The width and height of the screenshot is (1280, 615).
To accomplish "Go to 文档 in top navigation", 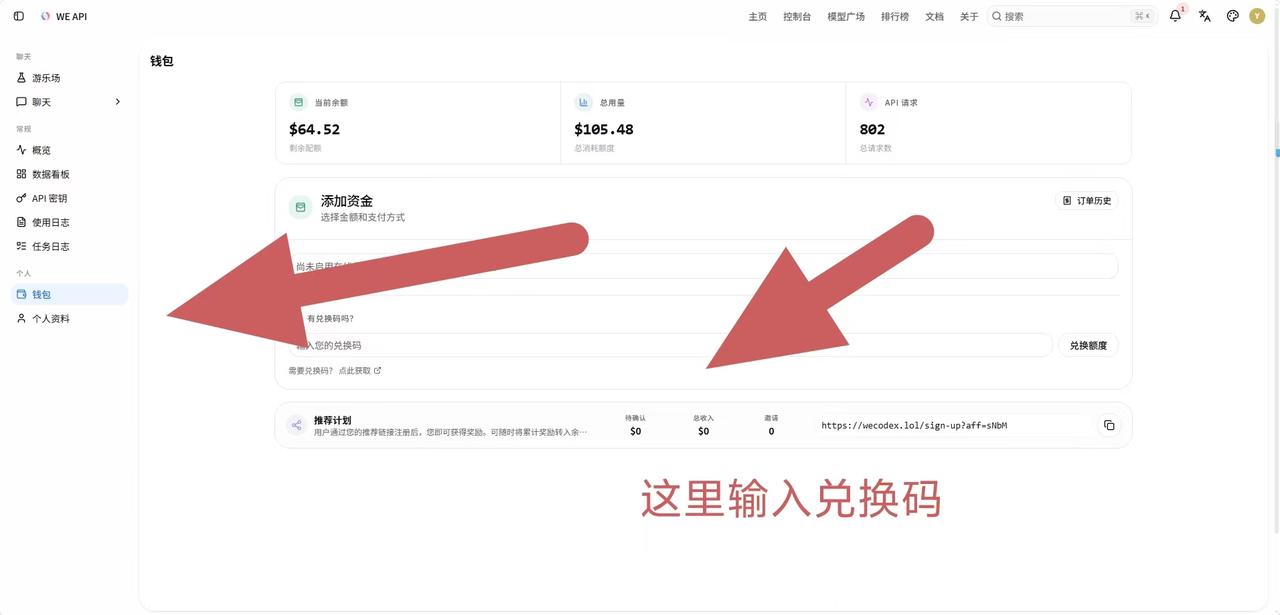I will 934,16.
